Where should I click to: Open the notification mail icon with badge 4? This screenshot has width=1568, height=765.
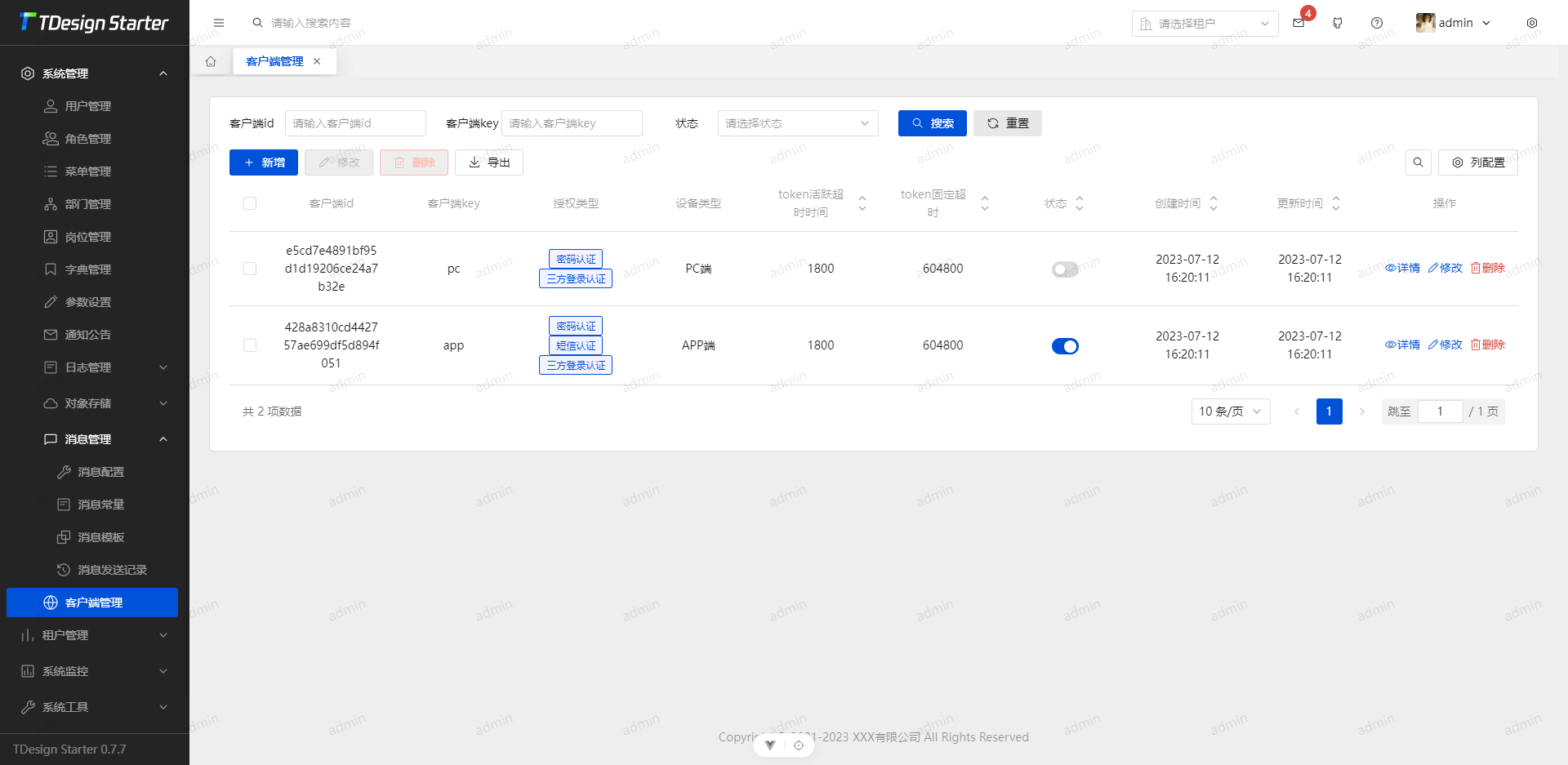pos(1298,23)
